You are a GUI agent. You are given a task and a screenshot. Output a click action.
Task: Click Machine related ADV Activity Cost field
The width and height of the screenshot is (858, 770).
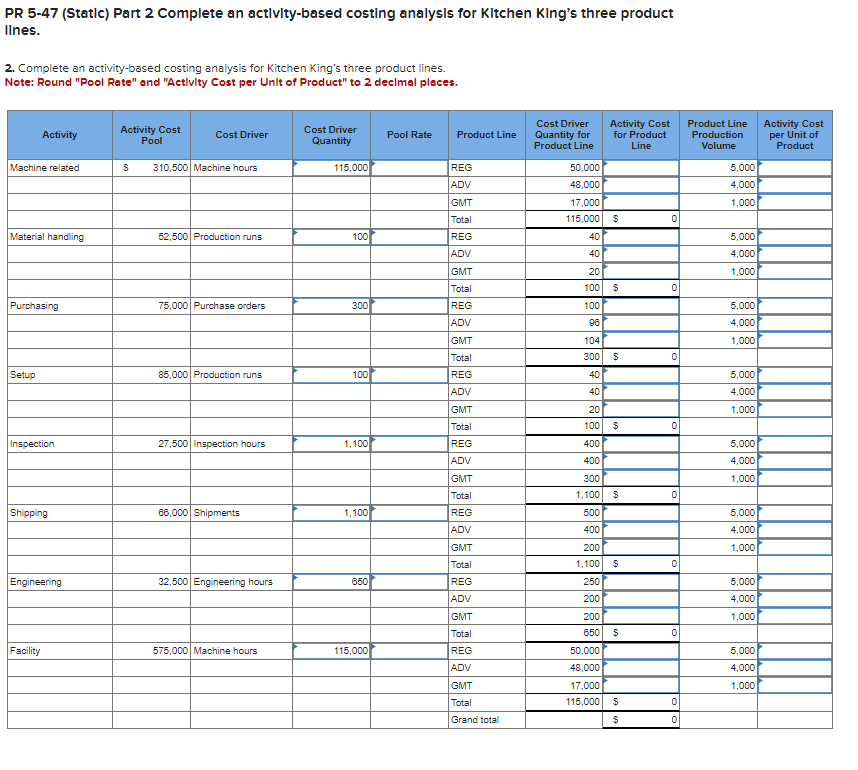point(641,185)
